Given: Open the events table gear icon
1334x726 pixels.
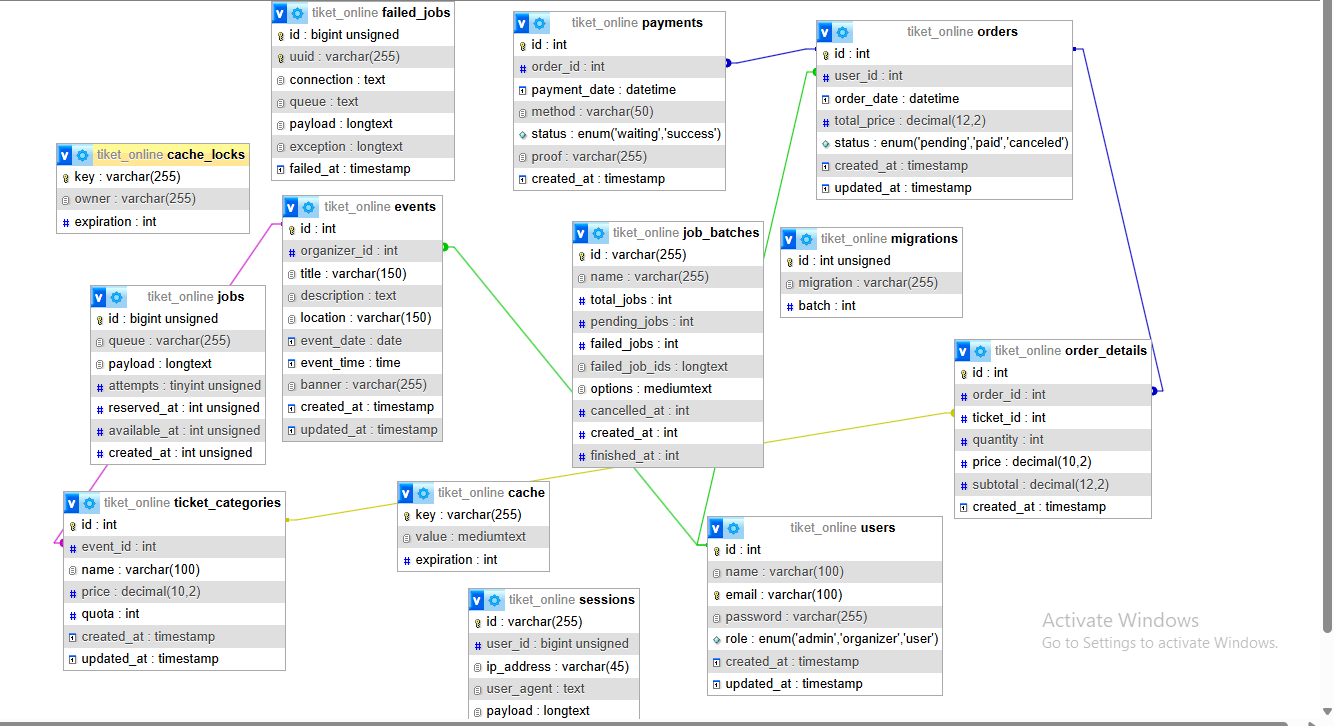Looking at the screenshot, I should 309,207.
